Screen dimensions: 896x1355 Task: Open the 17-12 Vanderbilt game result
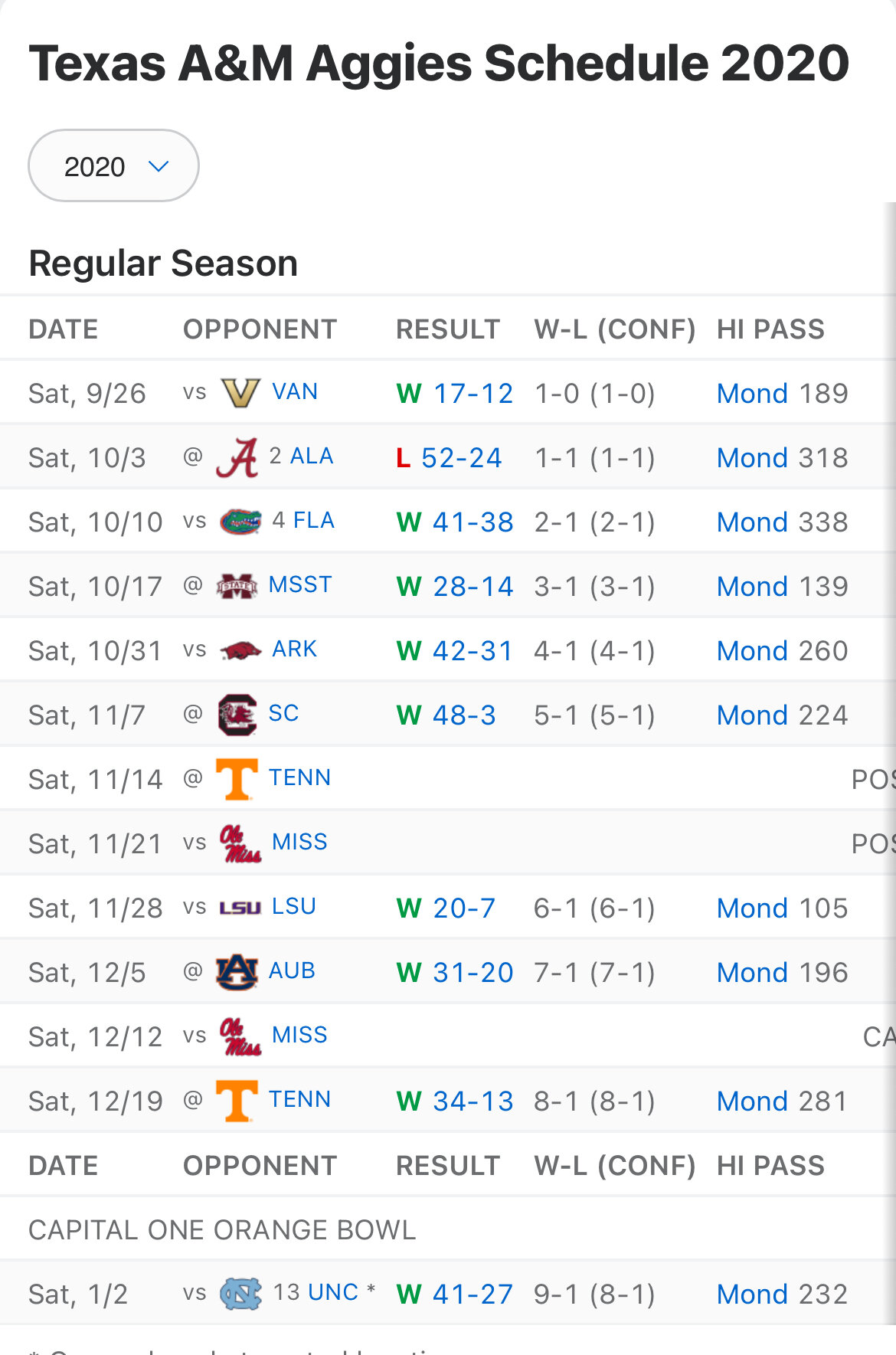pyautogui.click(x=473, y=393)
